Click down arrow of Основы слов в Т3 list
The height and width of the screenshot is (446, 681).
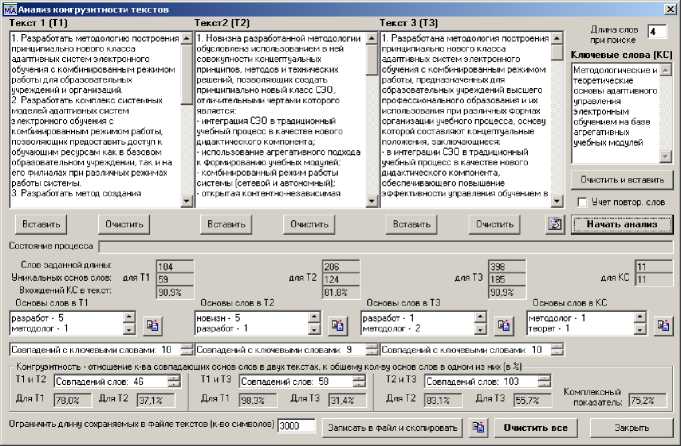[480, 330]
